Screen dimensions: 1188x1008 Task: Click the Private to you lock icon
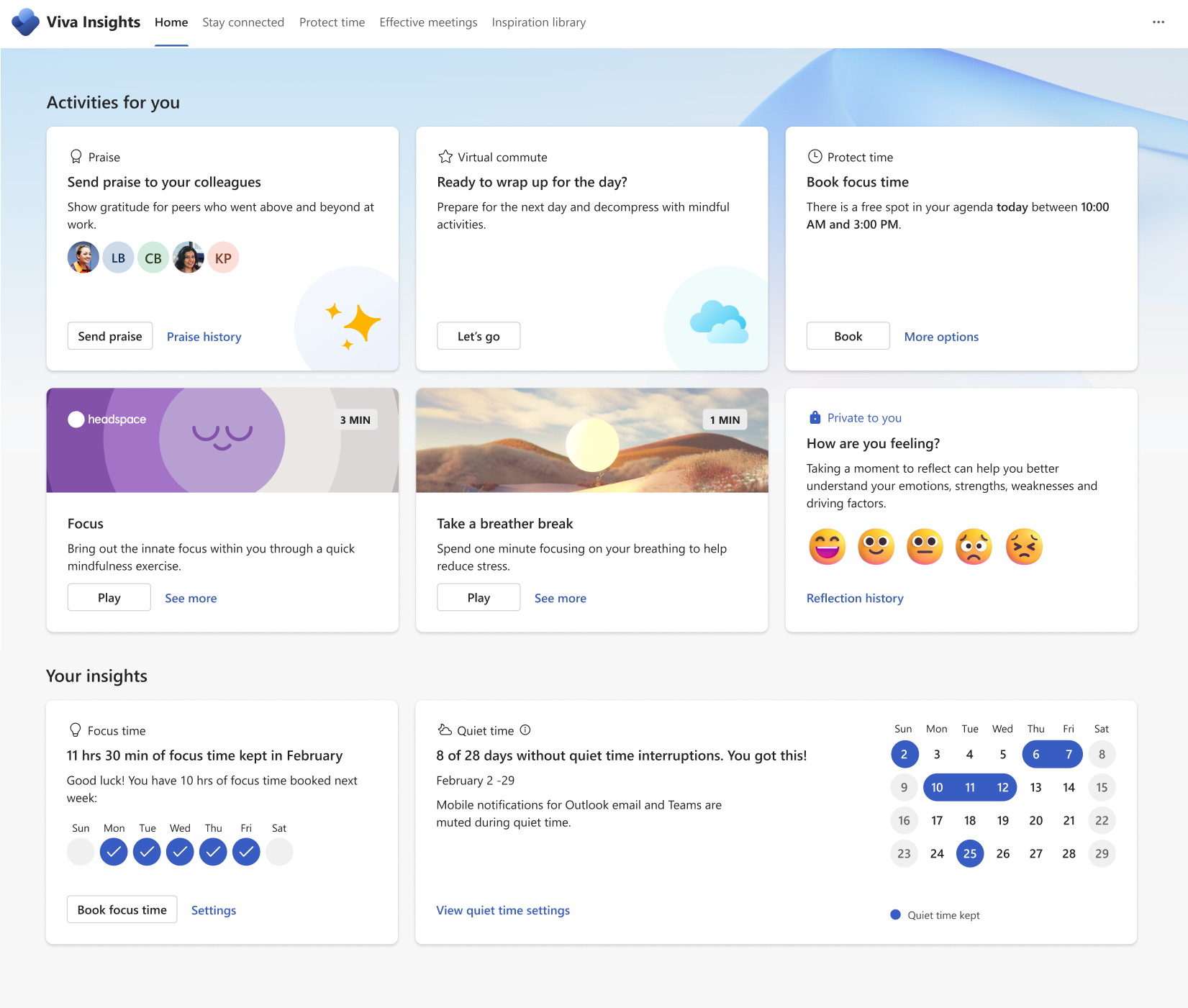coord(815,417)
